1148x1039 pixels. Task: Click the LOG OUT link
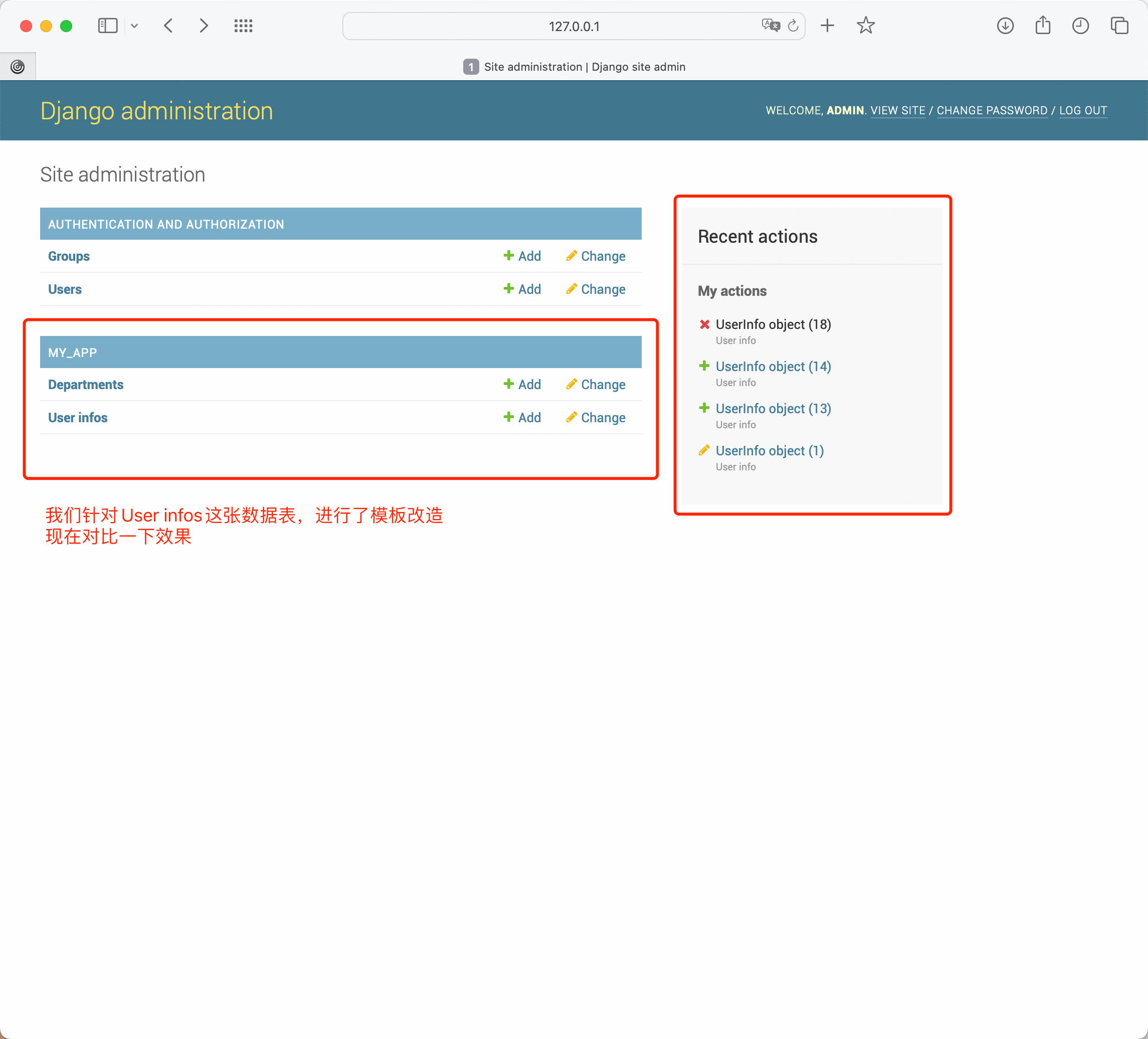coord(1083,110)
